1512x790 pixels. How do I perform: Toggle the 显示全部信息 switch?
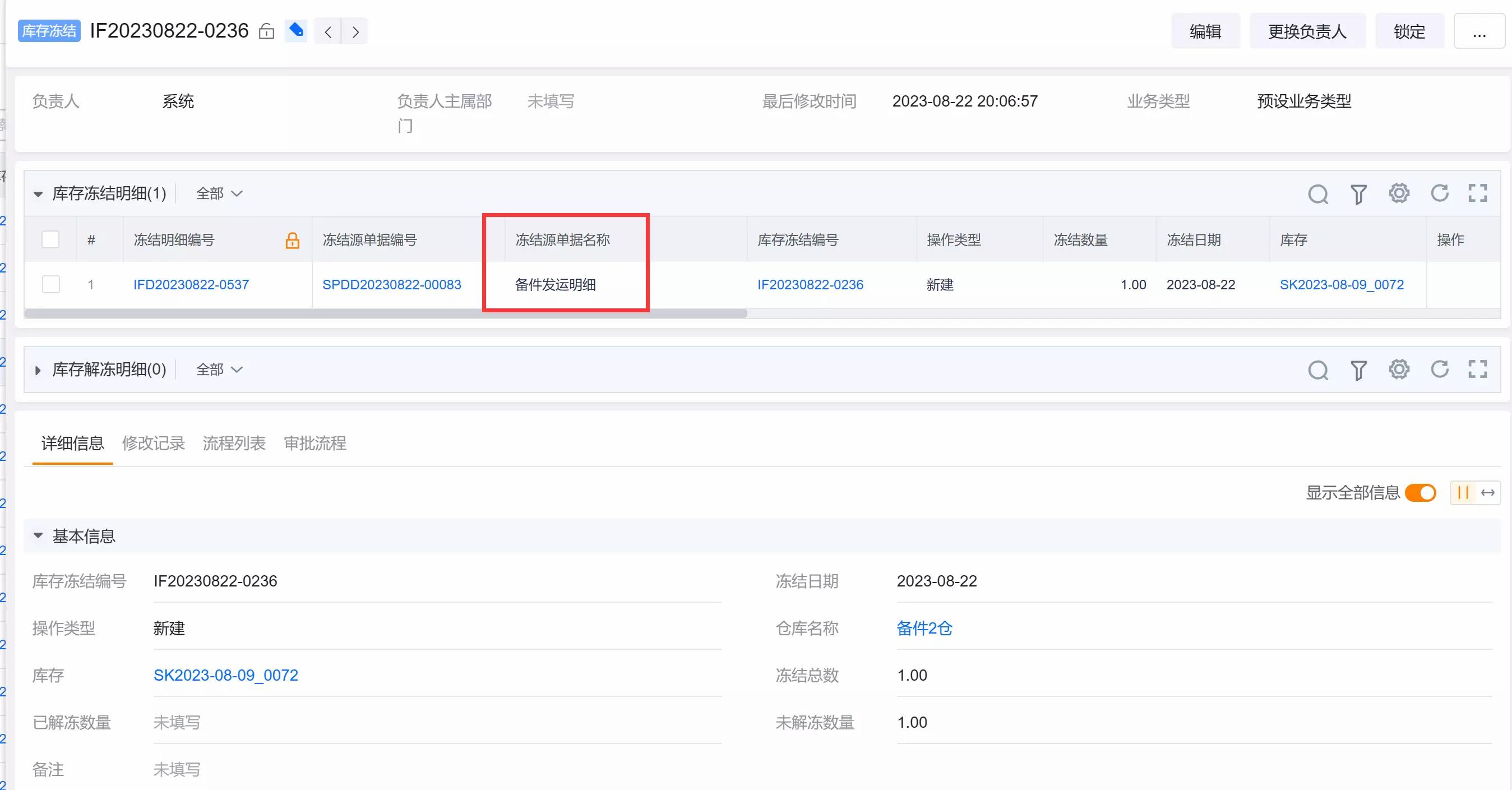coord(1421,492)
